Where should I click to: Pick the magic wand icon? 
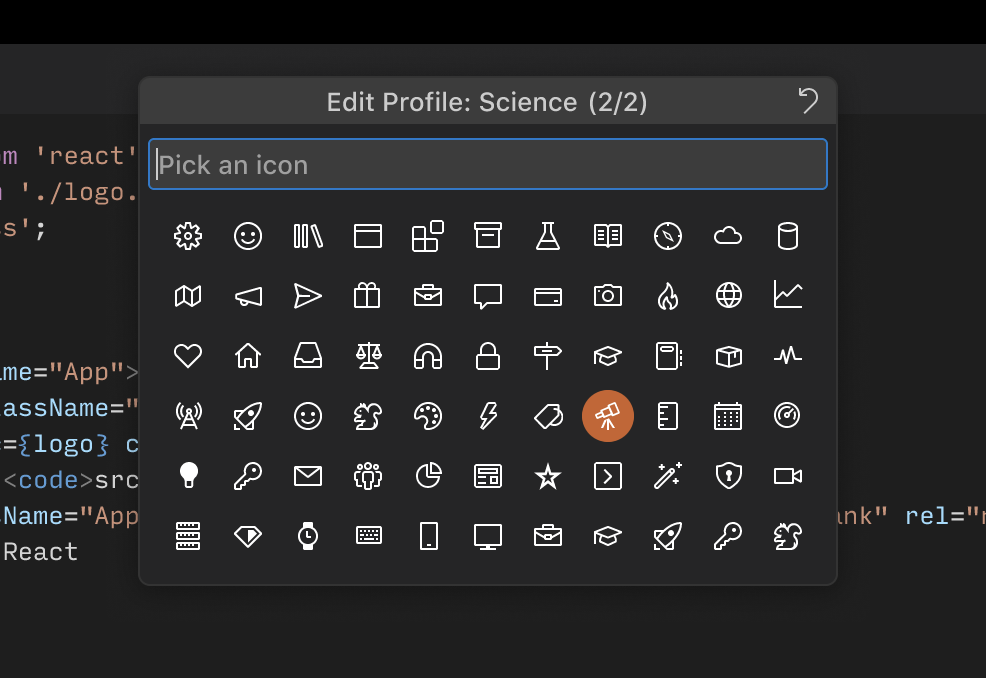pos(668,476)
